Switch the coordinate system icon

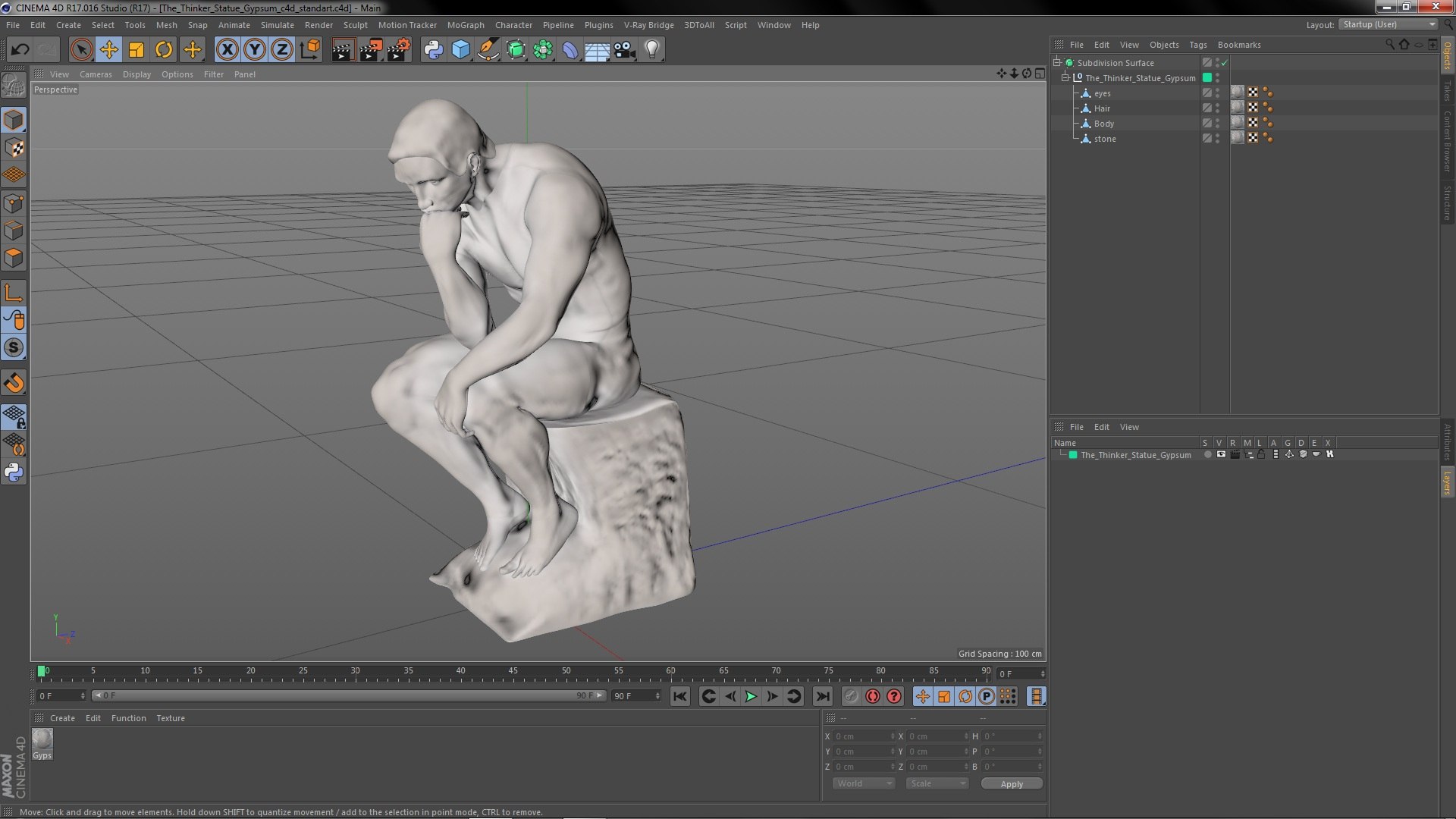(309, 50)
